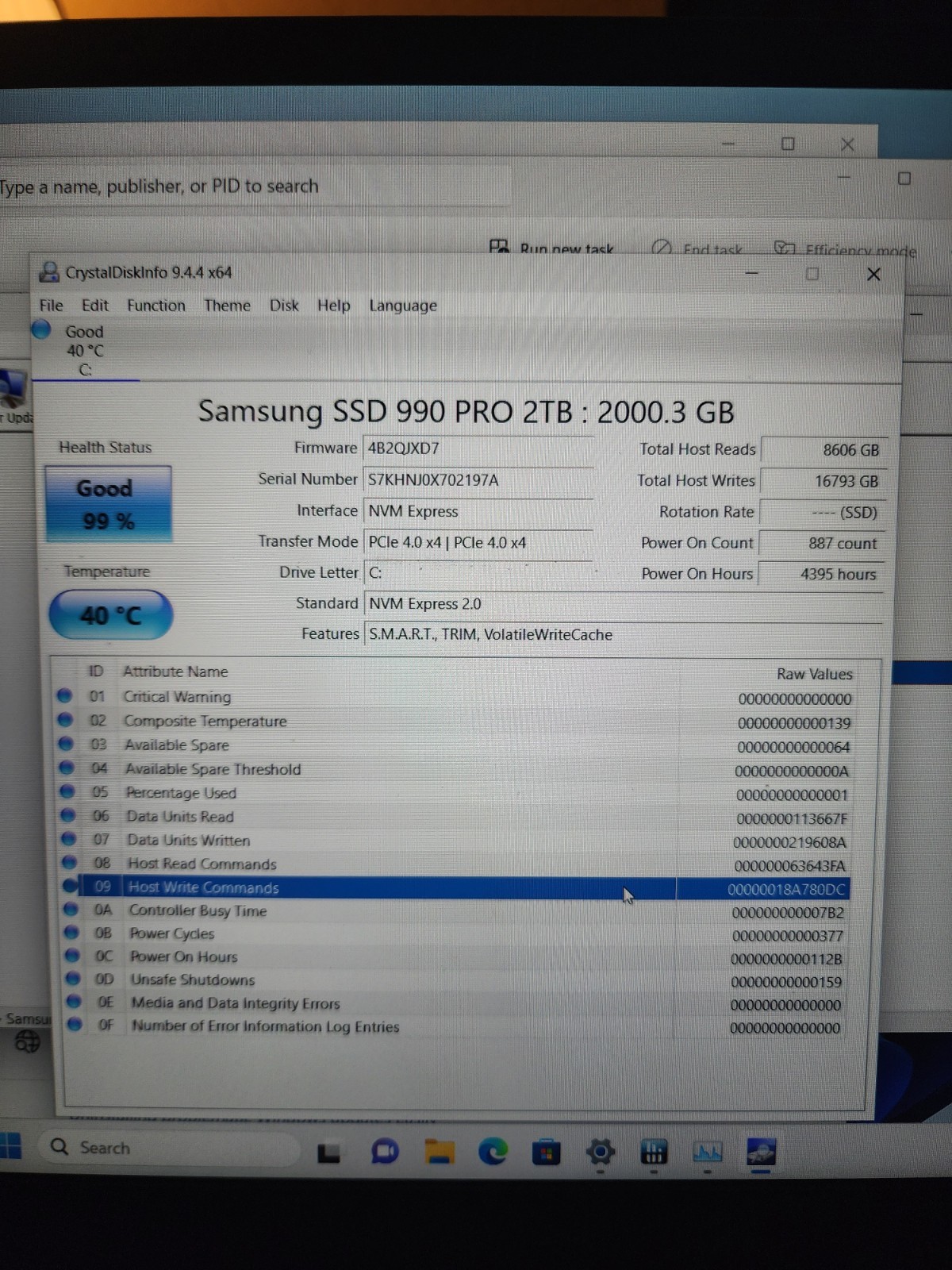Select Number of Error Information Log Entries row
This screenshot has height=1270, width=952.
pyautogui.click(x=456, y=1027)
